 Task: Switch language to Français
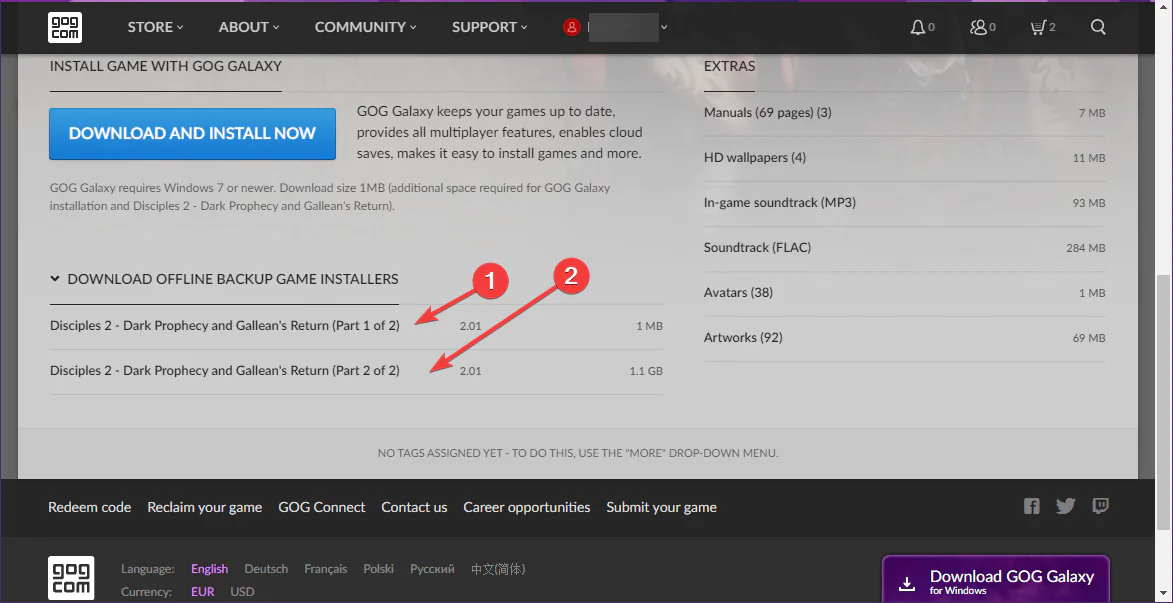pyautogui.click(x=325, y=569)
